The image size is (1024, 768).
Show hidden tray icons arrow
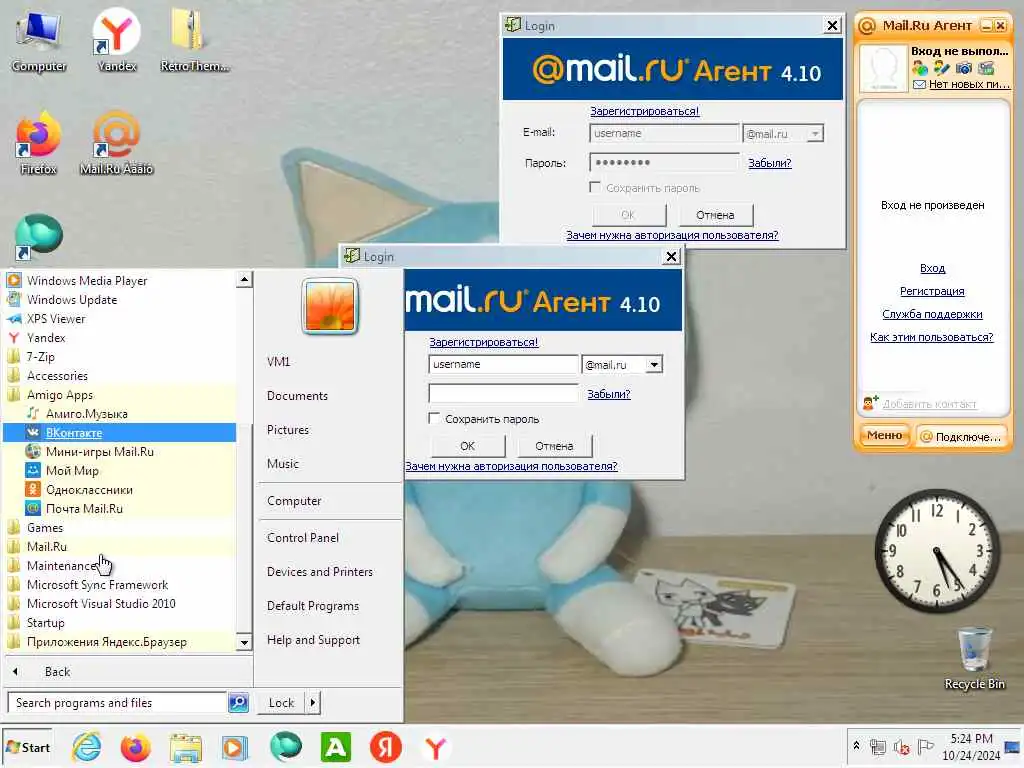click(x=856, y=746)
